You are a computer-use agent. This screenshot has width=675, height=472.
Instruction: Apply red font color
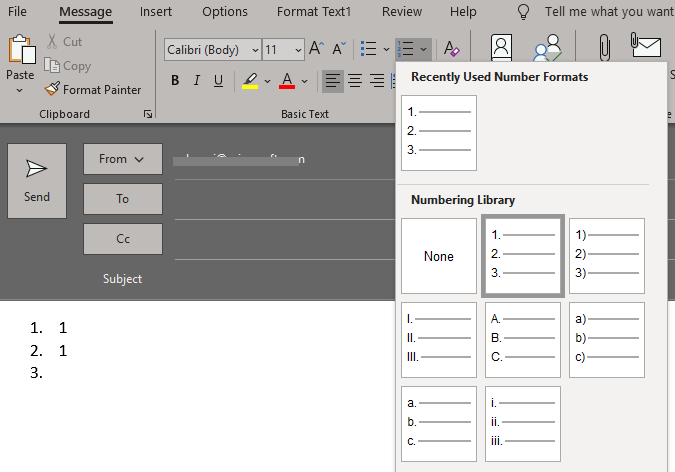[x=287, y=81]
